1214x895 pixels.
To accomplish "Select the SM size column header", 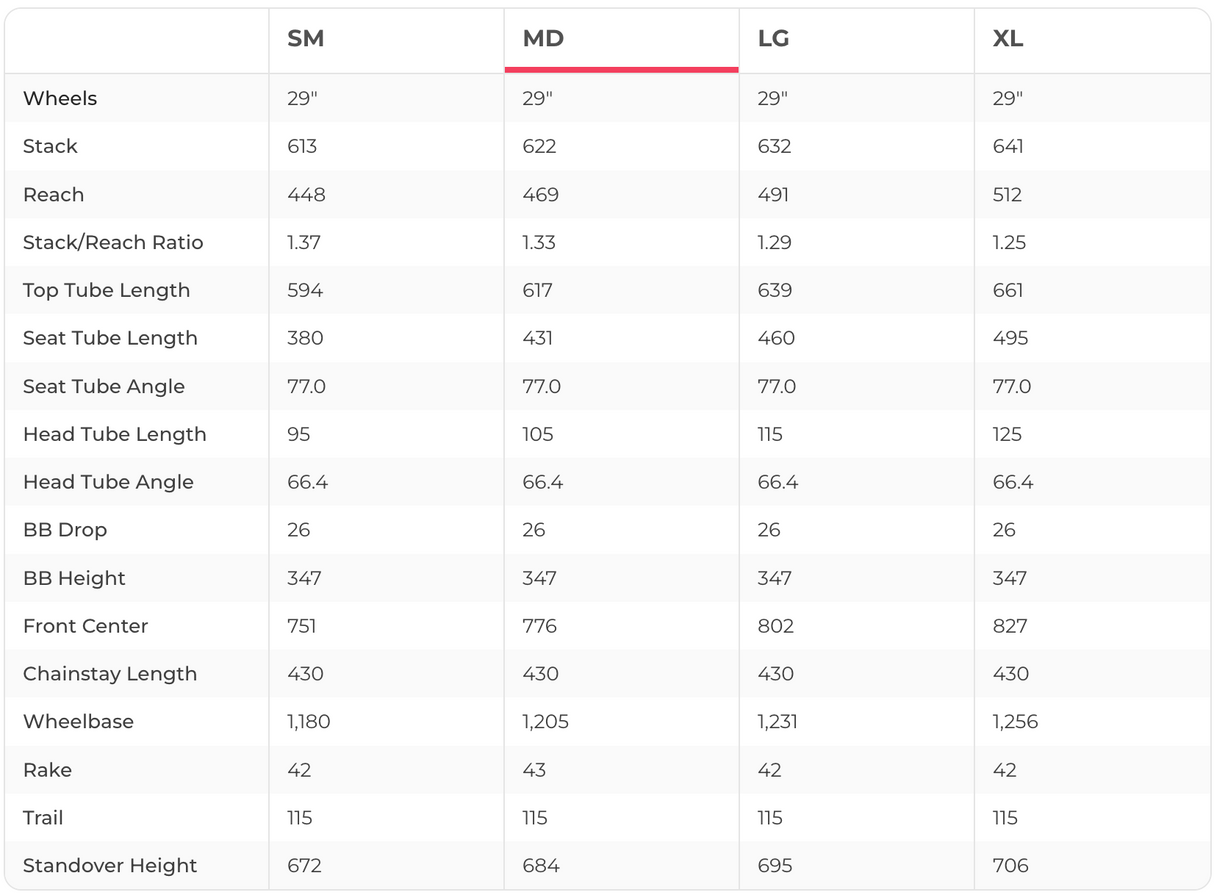I will coord(305,39).
